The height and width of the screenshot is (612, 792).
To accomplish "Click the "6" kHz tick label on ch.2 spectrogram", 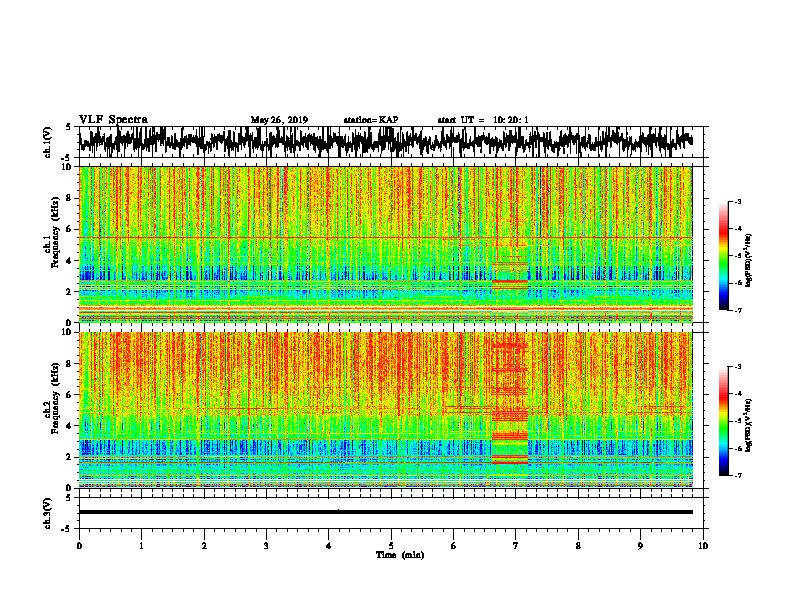I will pos(70,394).
